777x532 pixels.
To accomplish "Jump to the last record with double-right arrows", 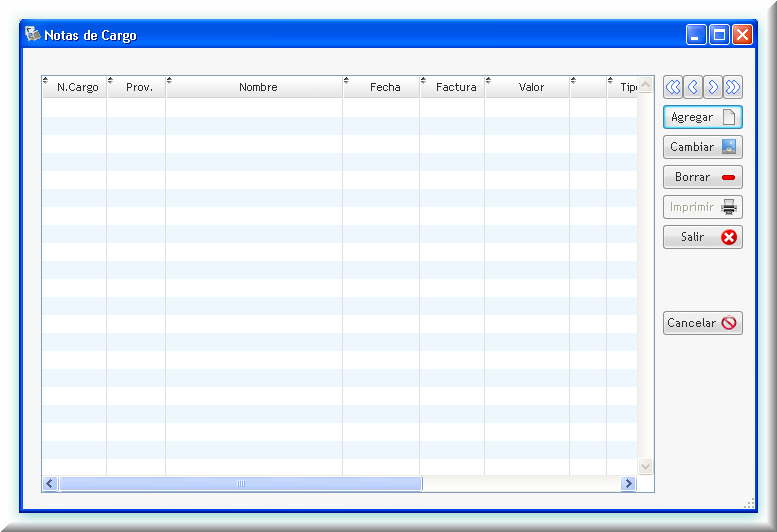I will coord(733,87).
